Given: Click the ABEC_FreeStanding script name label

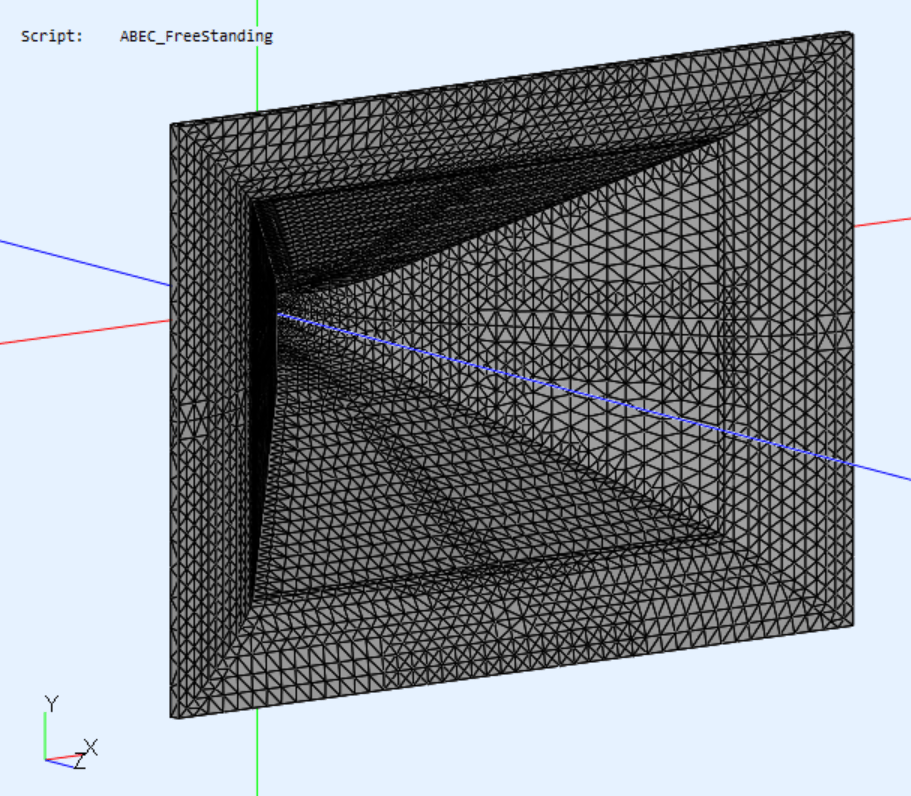Looking at the screenshot, I should pos(196,37).
